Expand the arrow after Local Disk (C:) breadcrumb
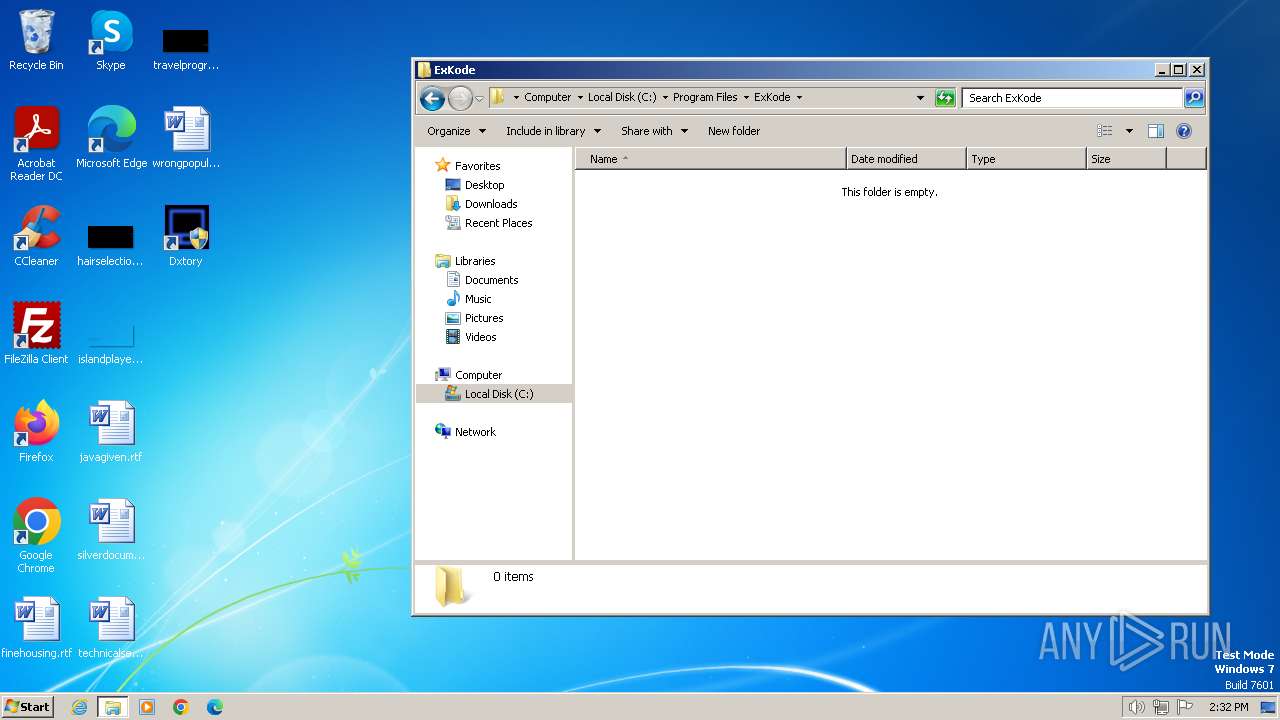The width and height of the screenshot is (1280, 720). pos(665,98)
